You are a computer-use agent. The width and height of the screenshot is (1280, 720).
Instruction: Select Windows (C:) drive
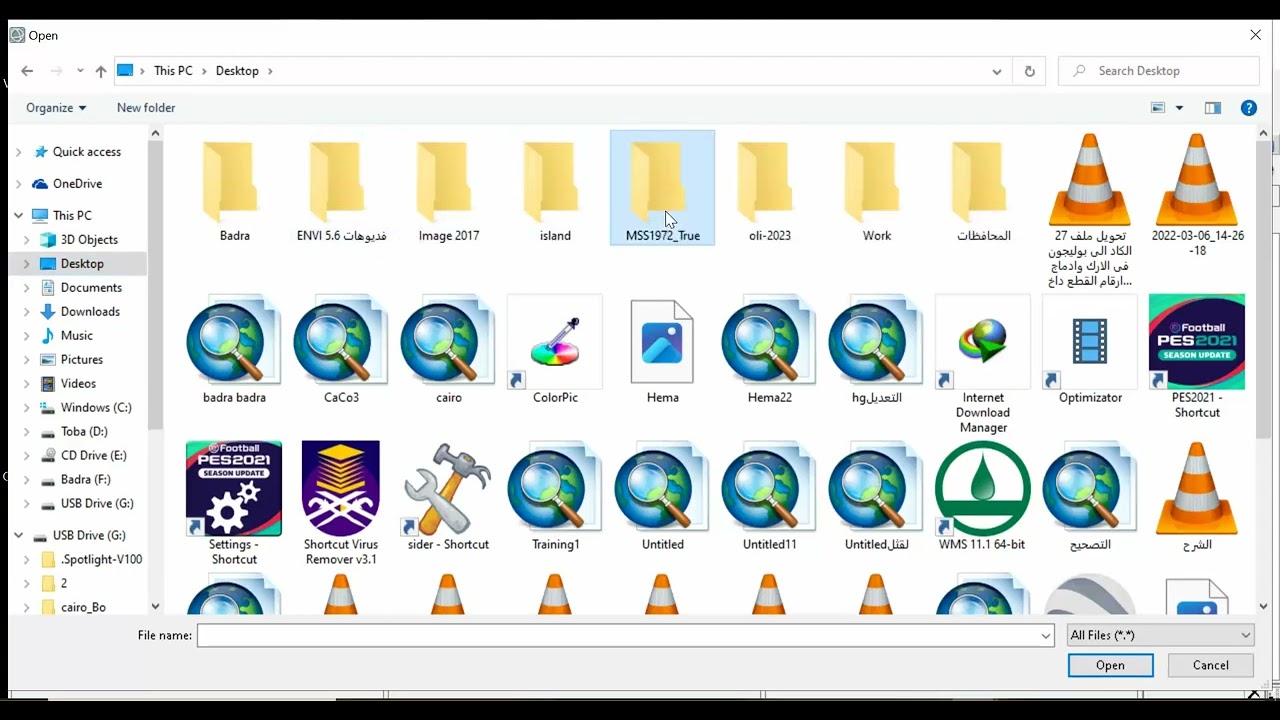tap(95, 408)
